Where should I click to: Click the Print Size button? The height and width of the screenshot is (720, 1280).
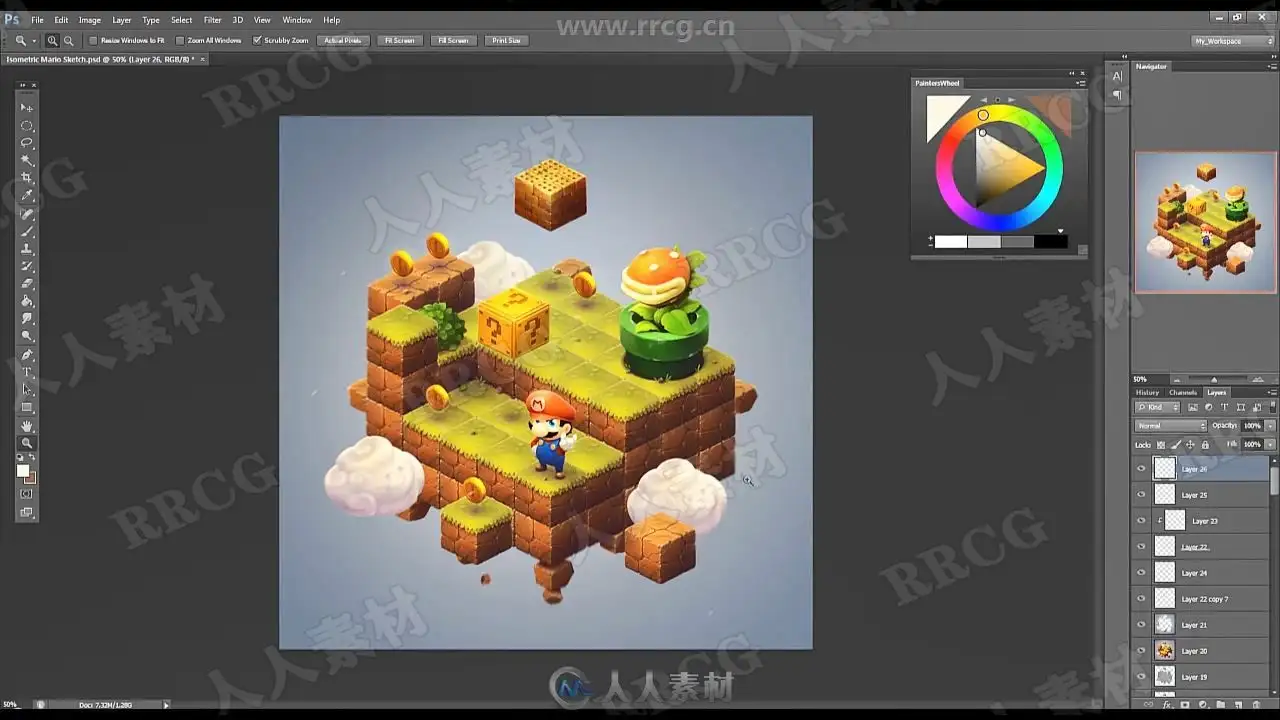506,41
